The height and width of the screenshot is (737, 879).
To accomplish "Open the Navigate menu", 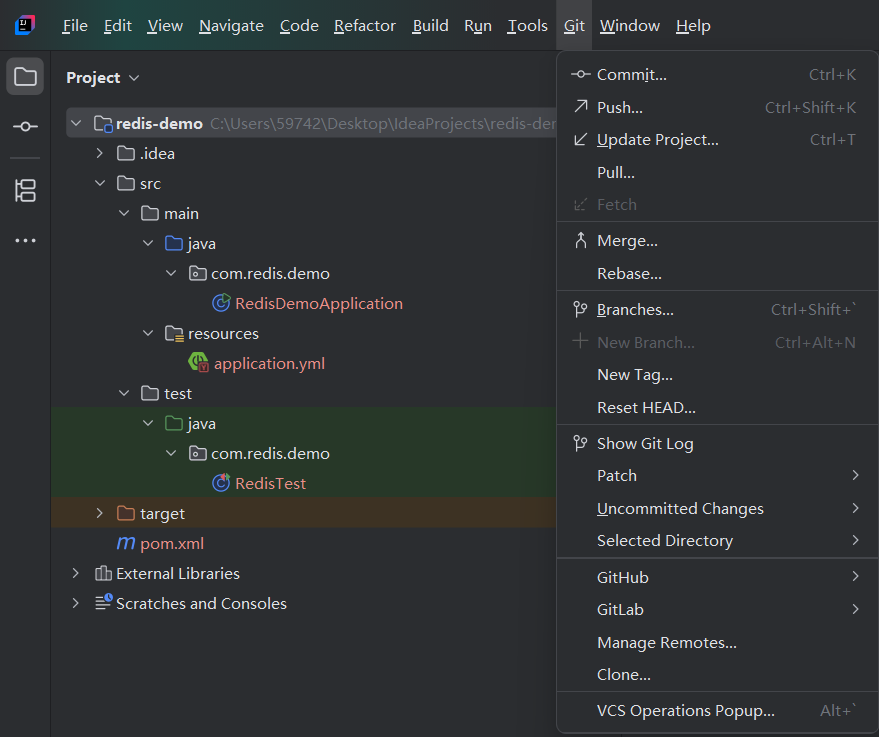I will [232, 25].
